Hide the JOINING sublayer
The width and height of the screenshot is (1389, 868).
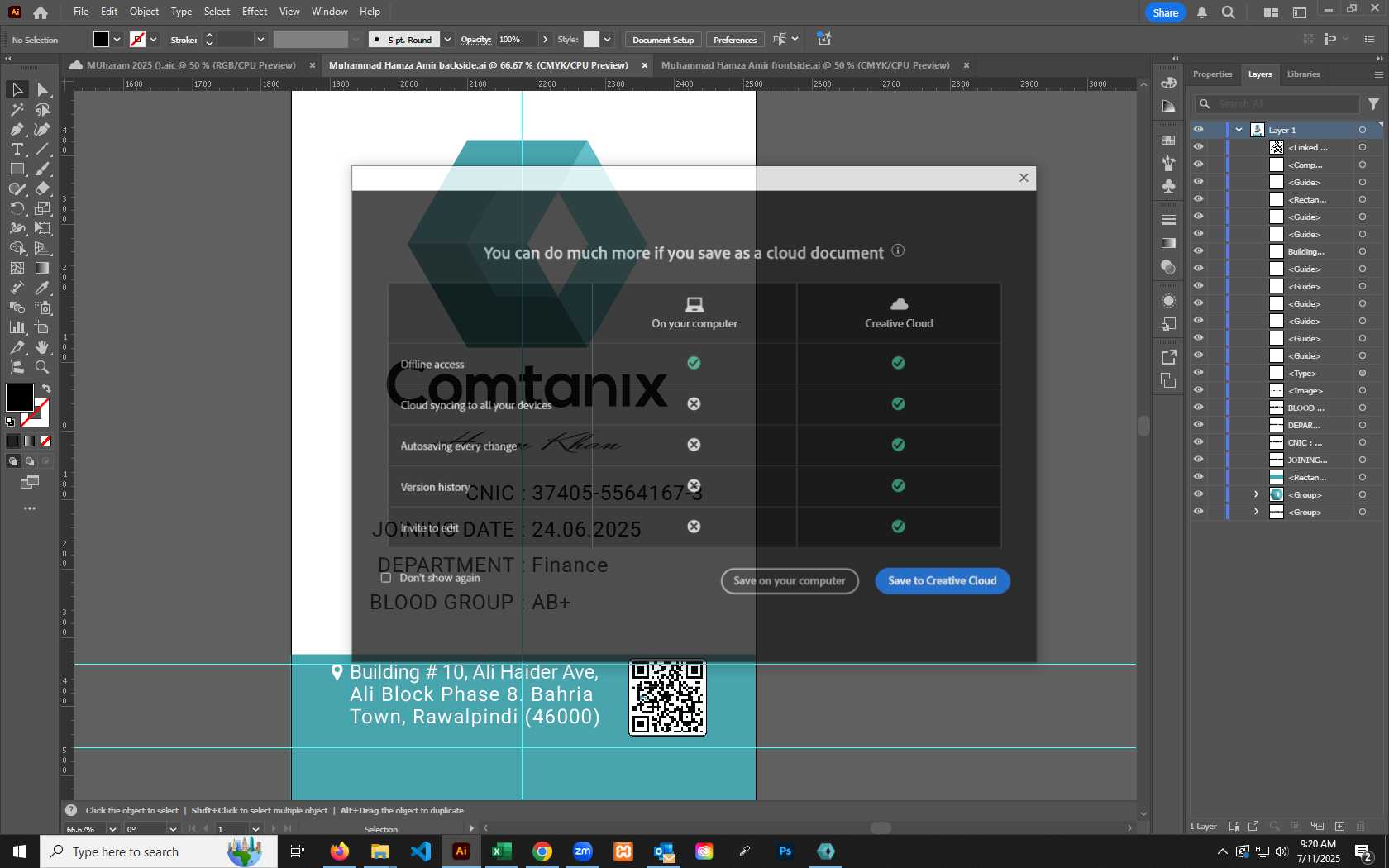click(x=1198, y=460)
